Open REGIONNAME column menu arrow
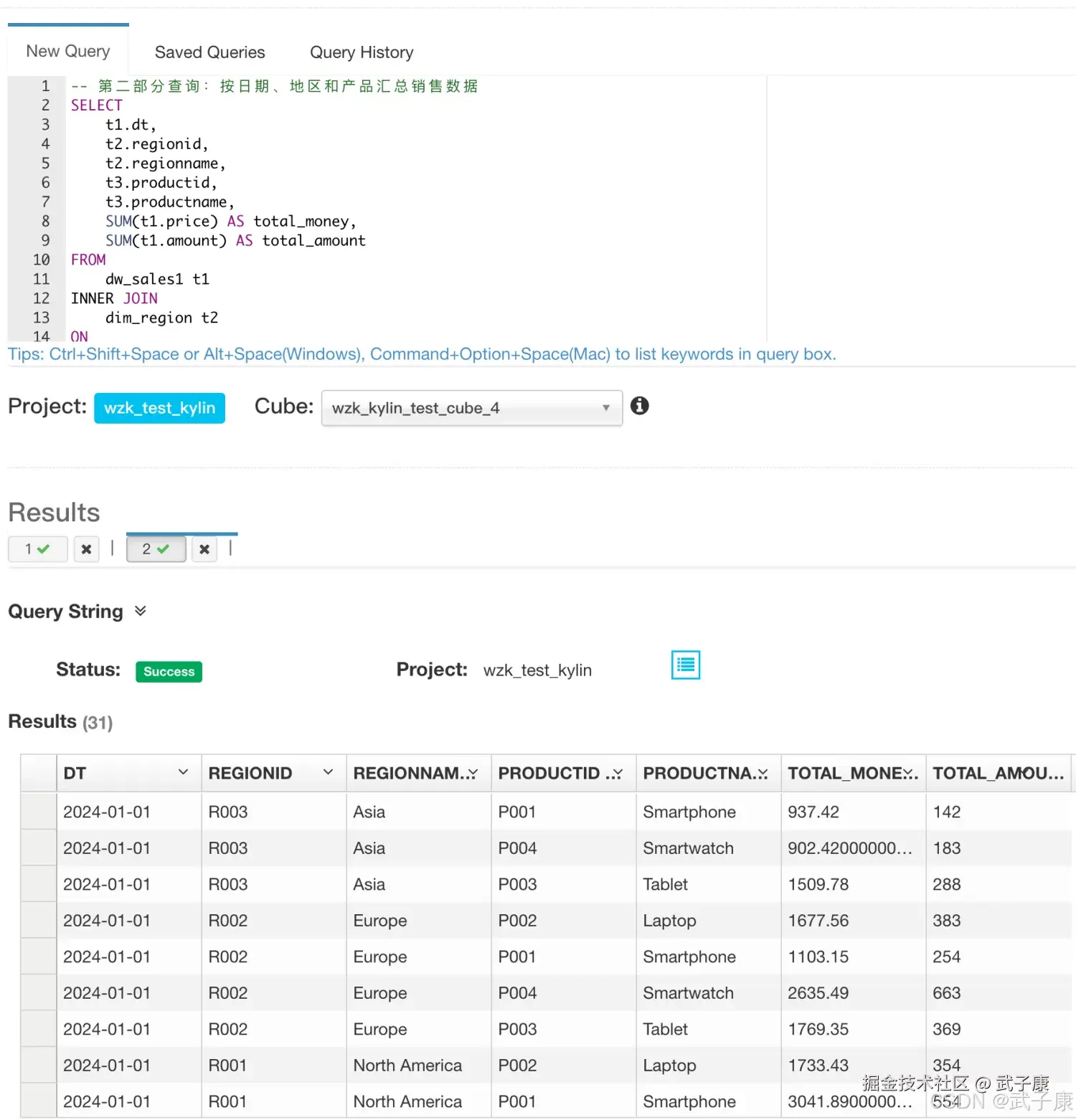The height and width of the screenshot is (1120, 1076). (x=472, y=773)
